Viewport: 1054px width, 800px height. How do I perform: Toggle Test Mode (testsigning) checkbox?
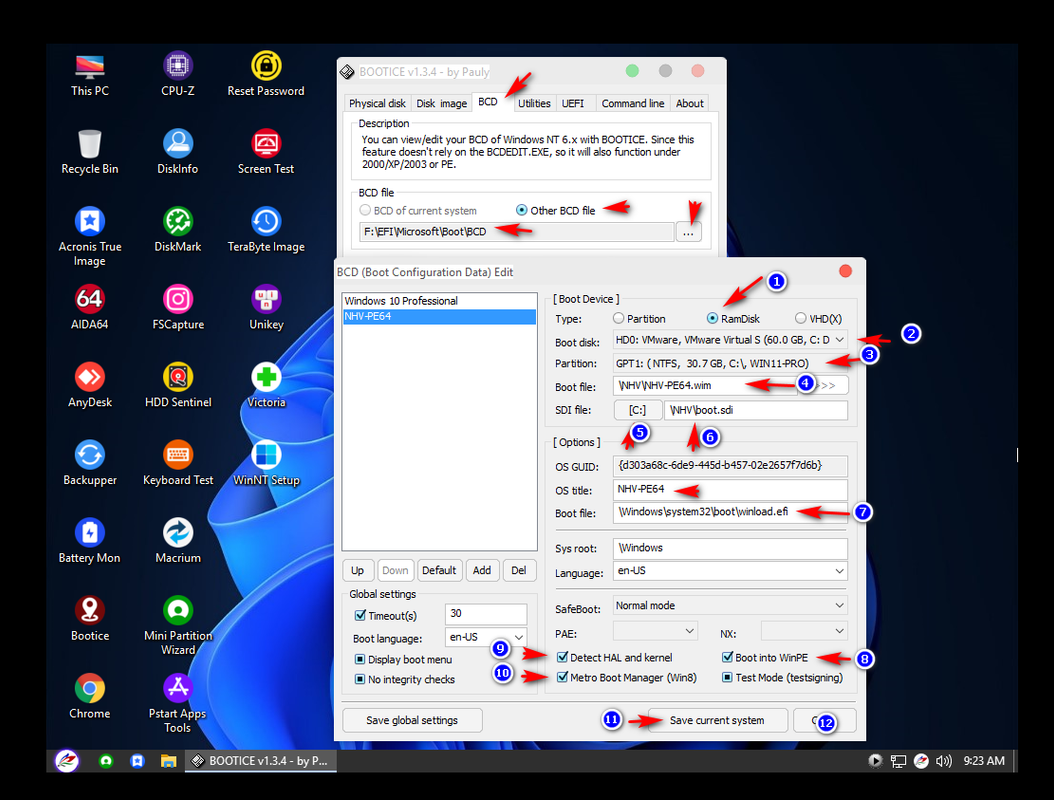tap(727, 678)
